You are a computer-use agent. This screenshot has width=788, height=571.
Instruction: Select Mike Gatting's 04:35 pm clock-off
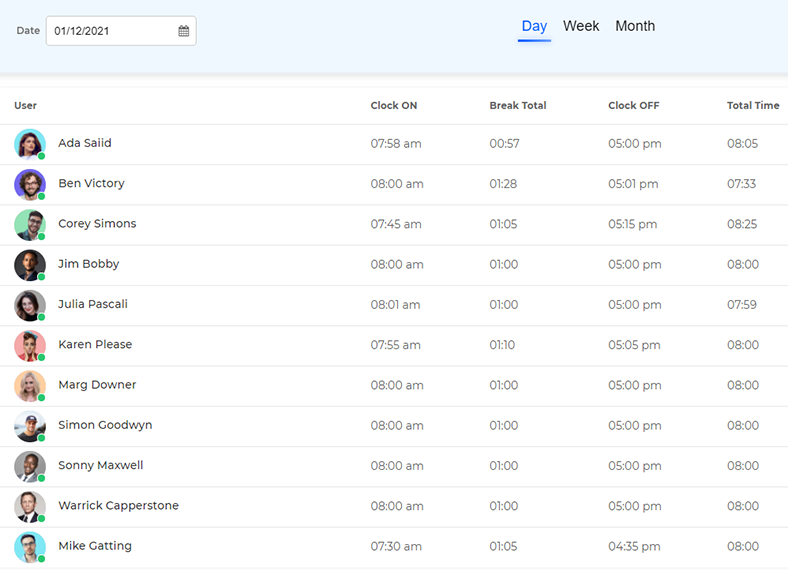(634, 546)
